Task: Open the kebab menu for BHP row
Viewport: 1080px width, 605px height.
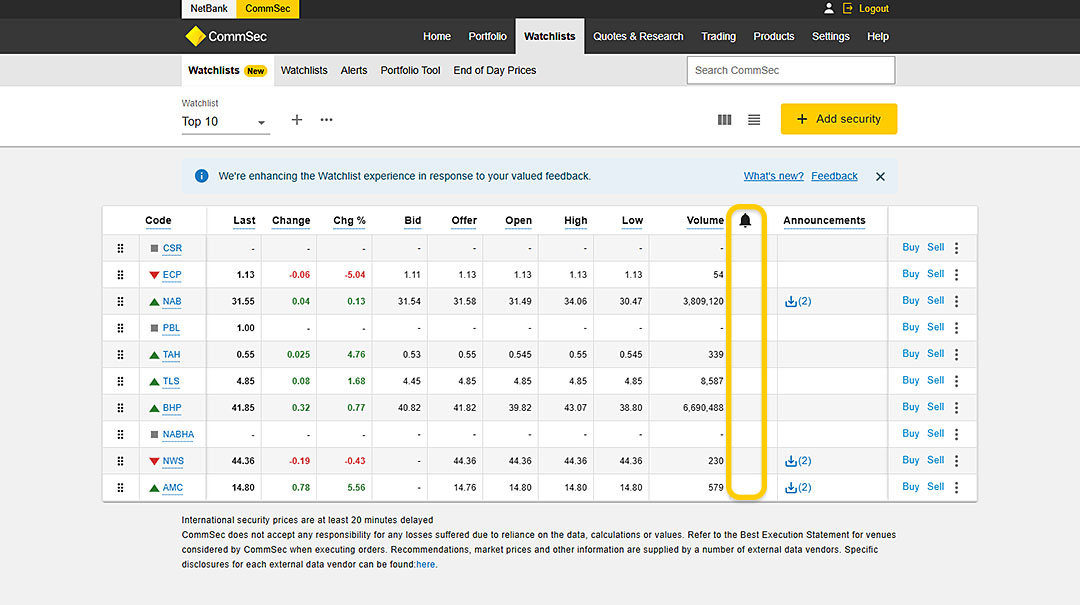Action: click(x=957, y=407)
